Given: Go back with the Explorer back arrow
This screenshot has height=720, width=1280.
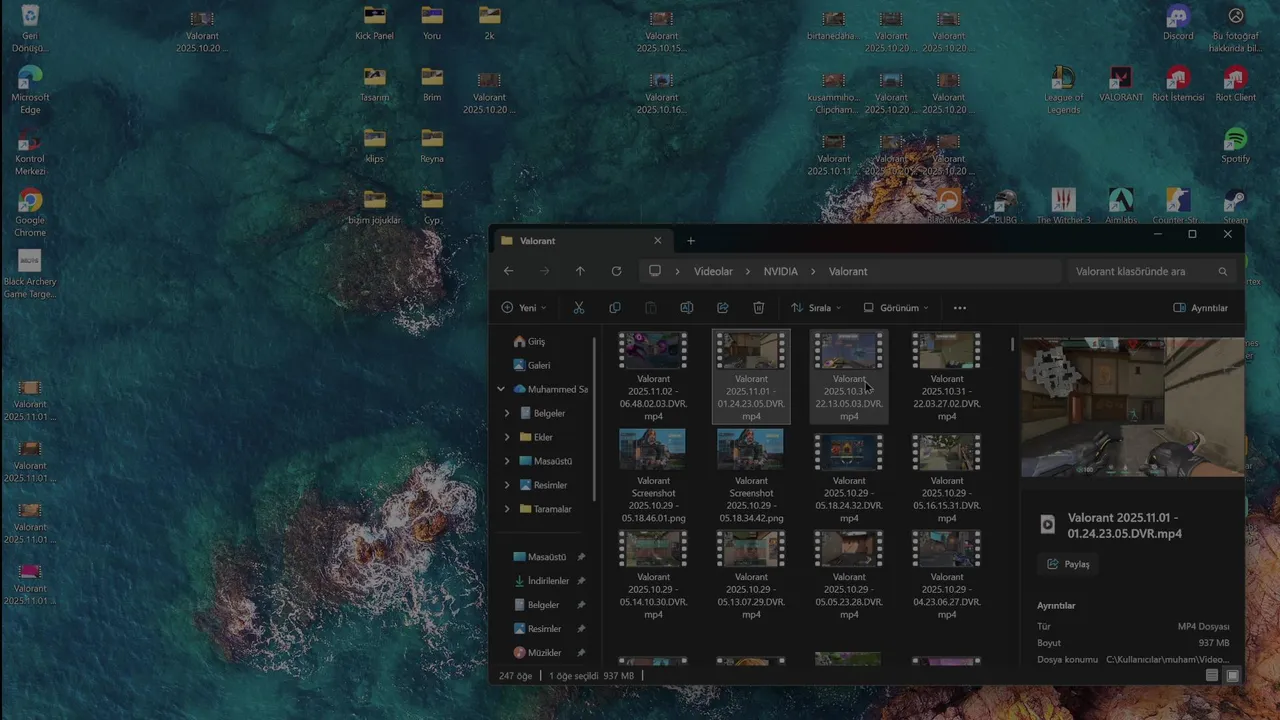Looking at the screenshot, I should click(509, 271).
